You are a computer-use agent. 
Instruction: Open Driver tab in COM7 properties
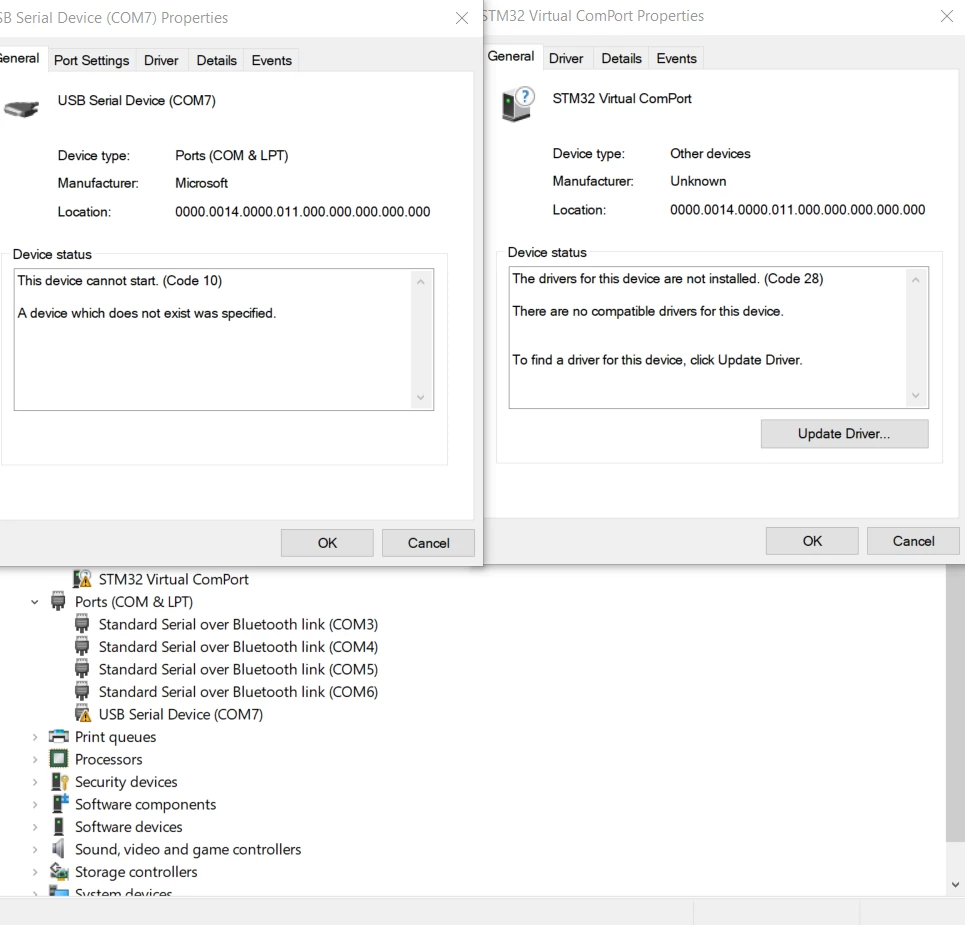161,60
